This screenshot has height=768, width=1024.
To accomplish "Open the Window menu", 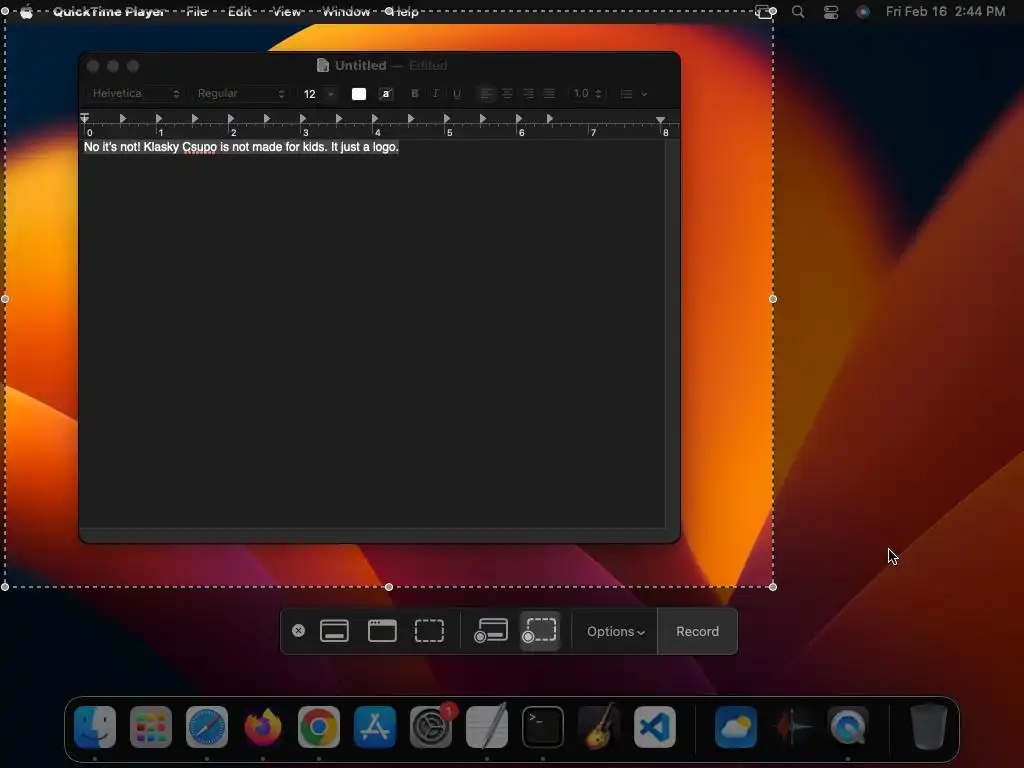I will 346,11.
